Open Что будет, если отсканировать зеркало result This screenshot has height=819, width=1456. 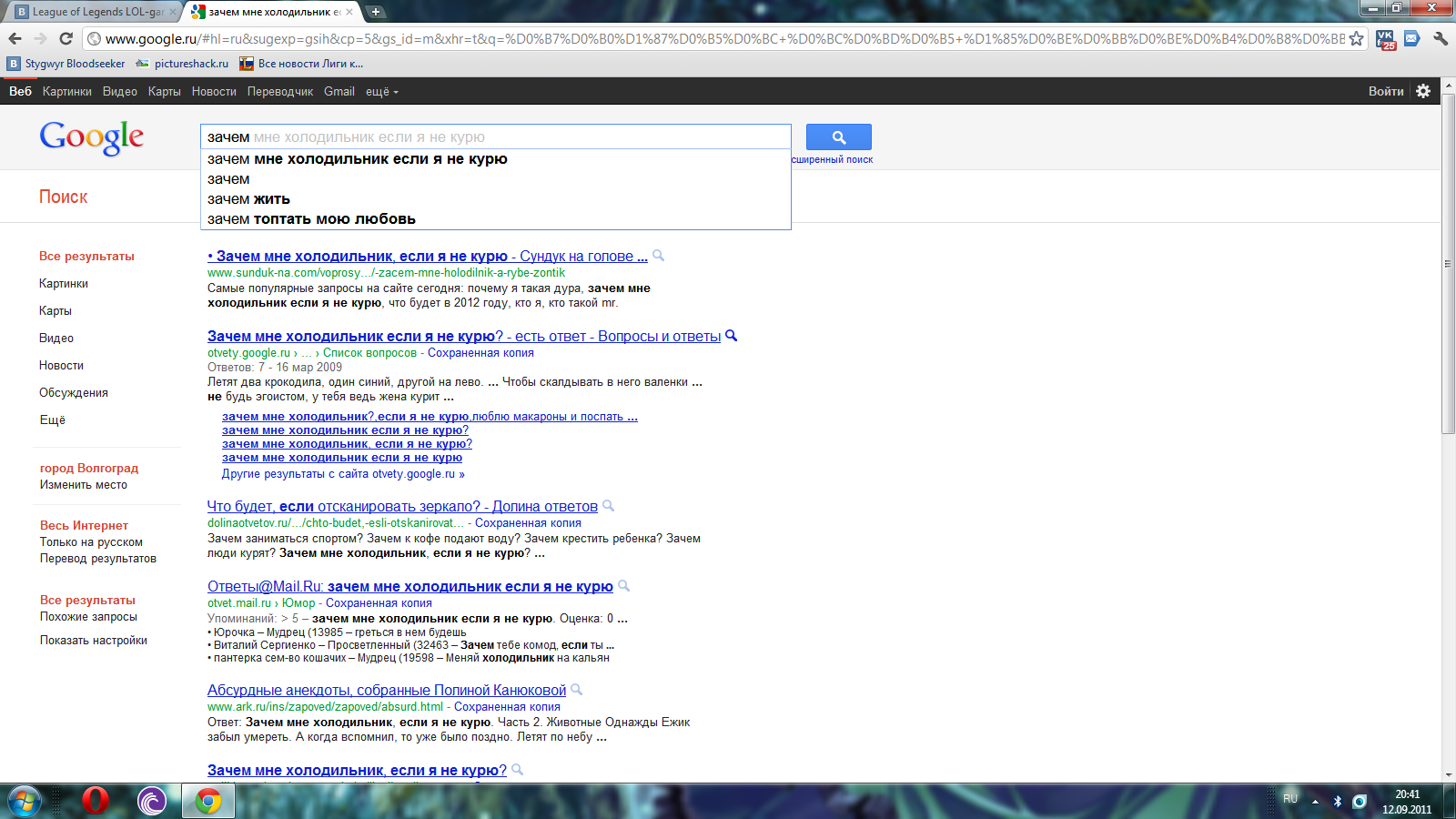tap(402, 506)
